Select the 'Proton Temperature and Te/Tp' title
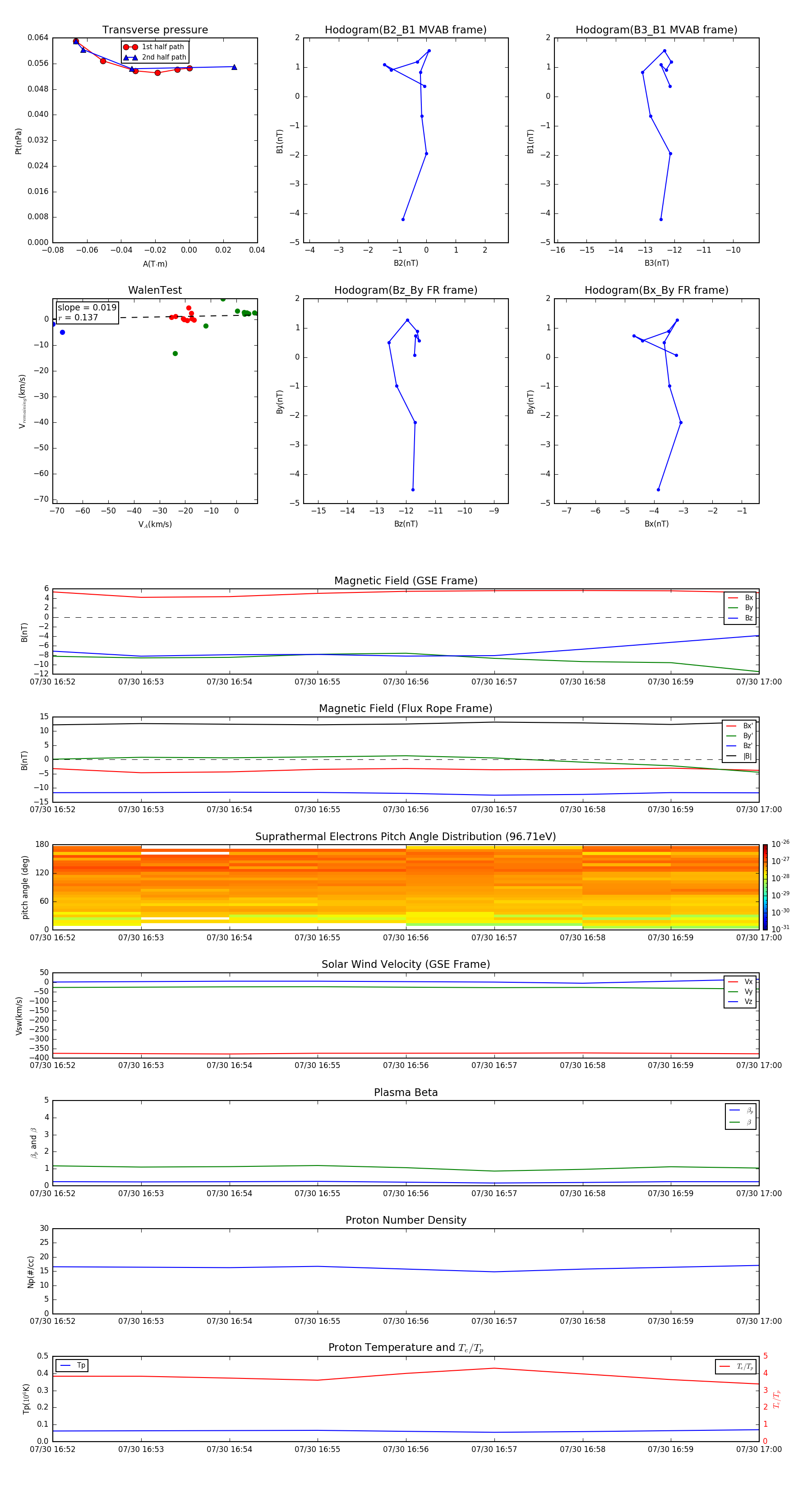This screenshot has height=1489, width=812. pos(406,1348)
